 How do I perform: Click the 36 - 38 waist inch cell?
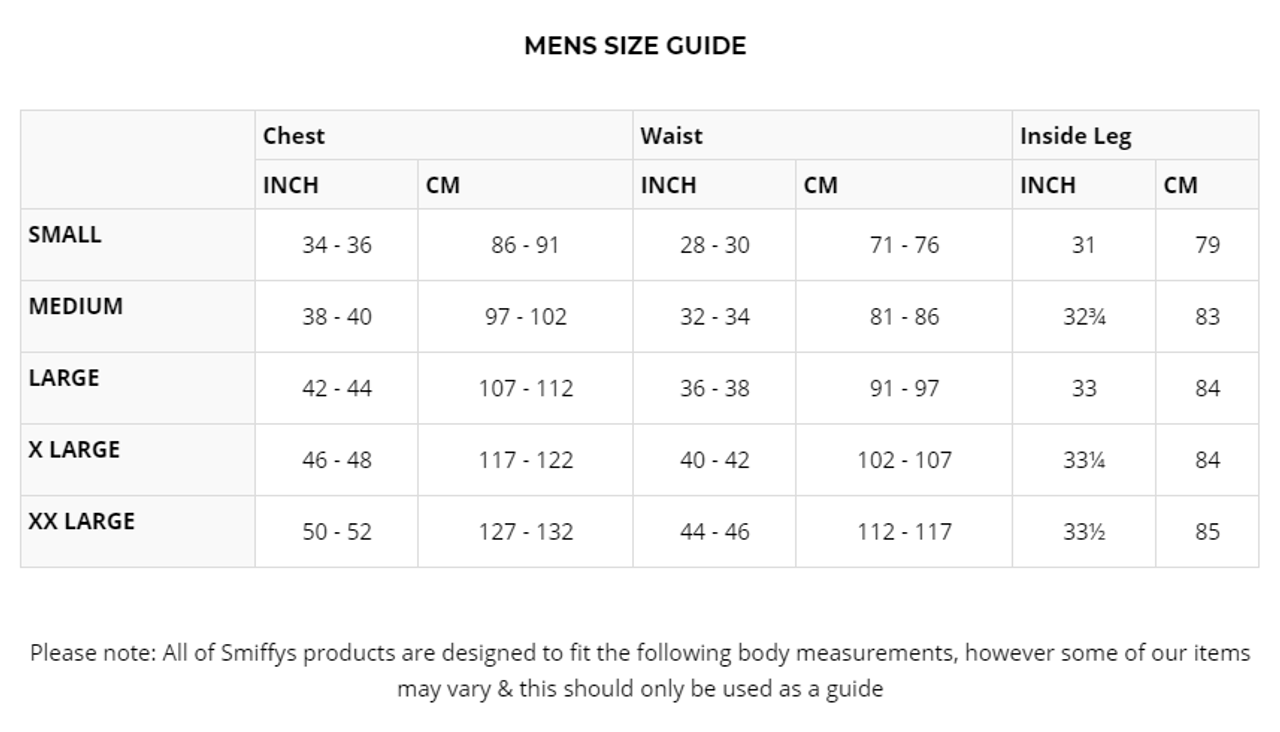tap(714, 388)
